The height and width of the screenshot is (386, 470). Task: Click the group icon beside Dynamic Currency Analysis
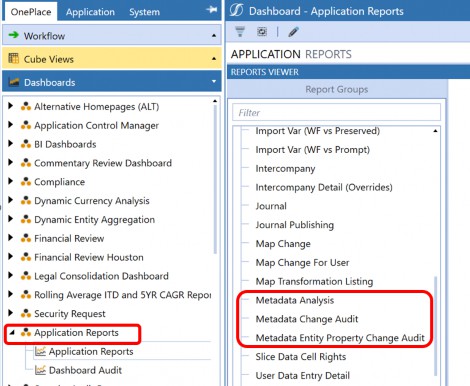click(x=26, y=200)
